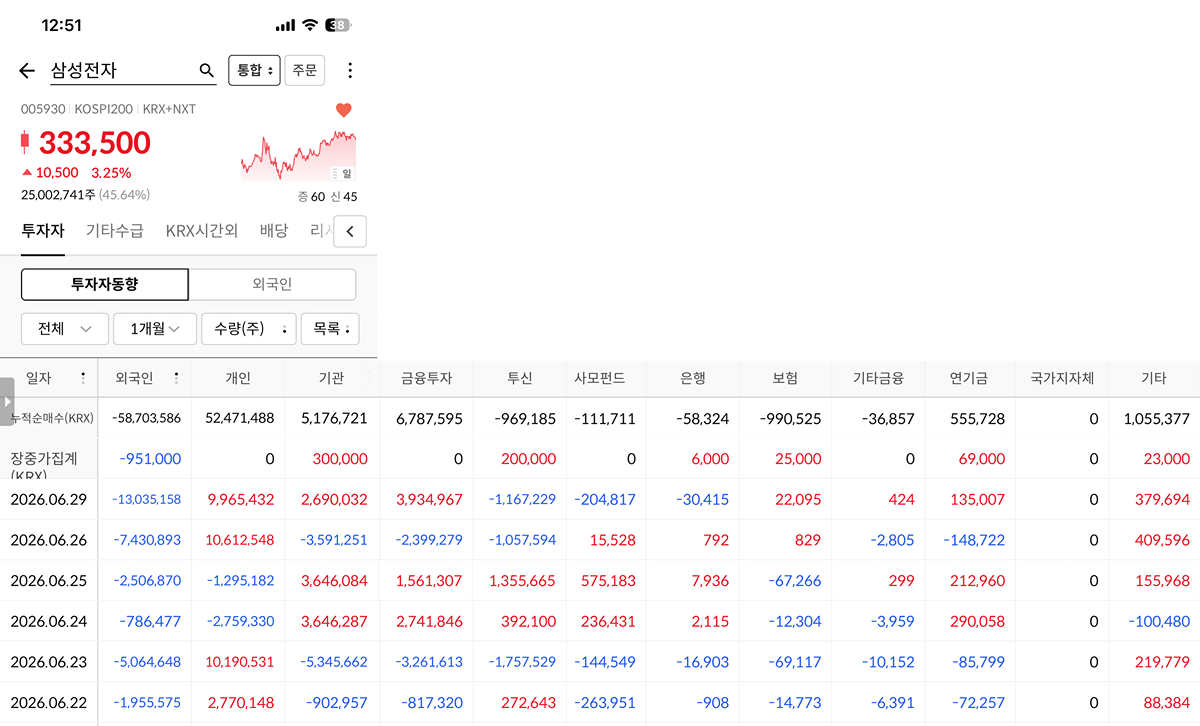
Task: Select the 외국인 segment button
Action: (272, 284)
